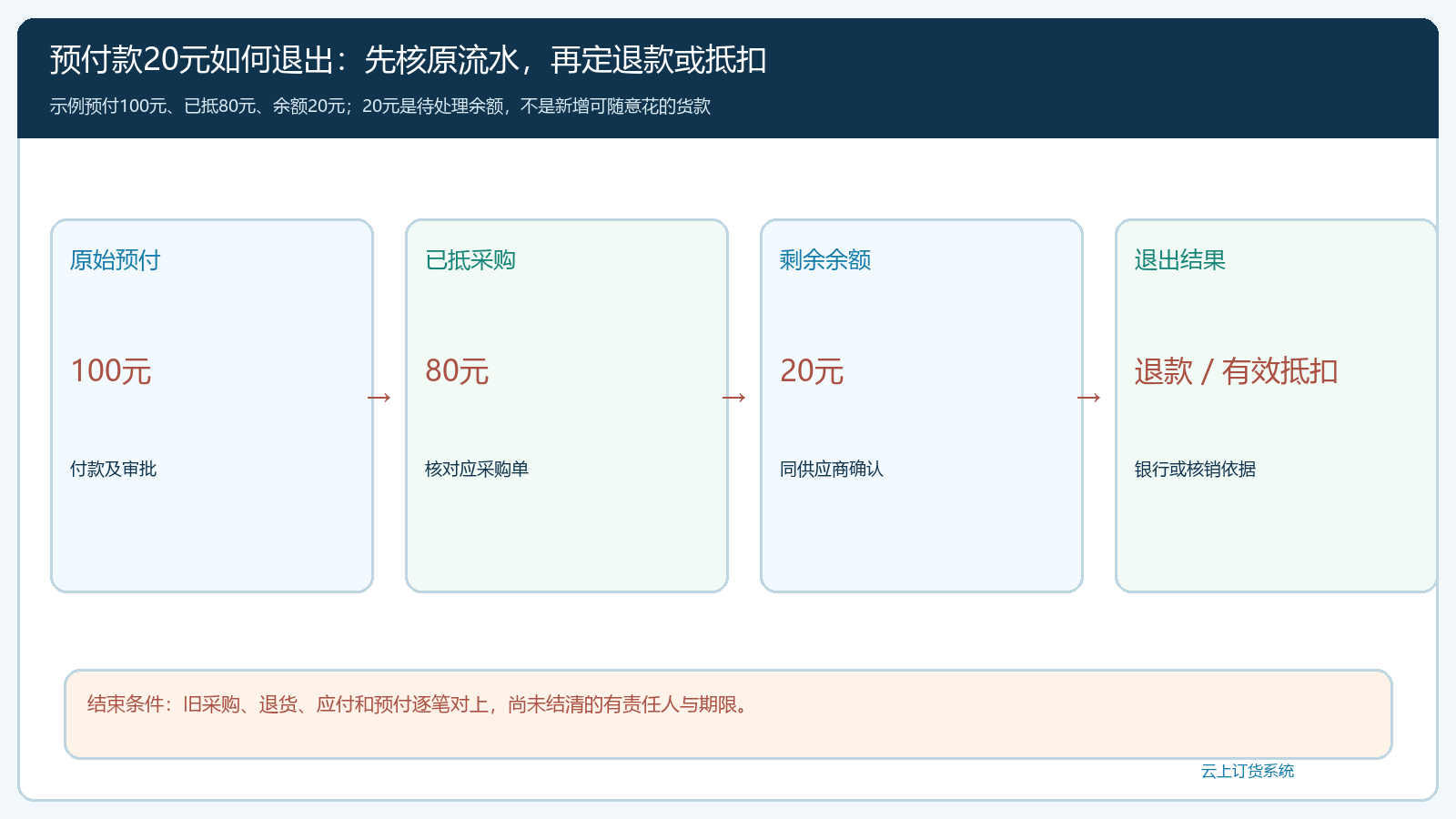1456x819 pixels.
Task: Click the 剩余余额 card heading
Action: 825,260
